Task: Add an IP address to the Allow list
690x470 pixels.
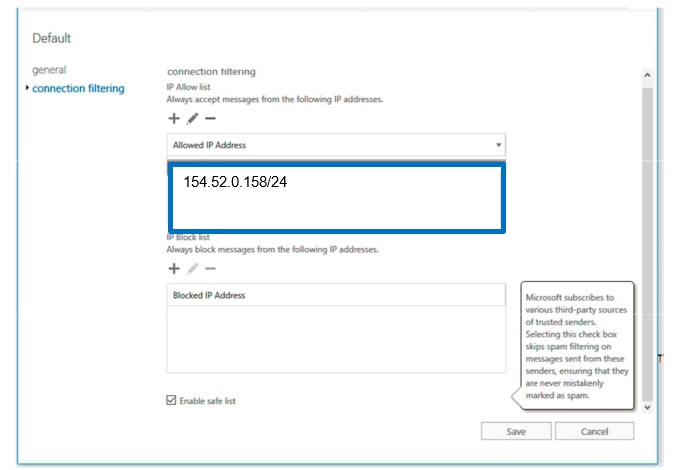Action: pos(174,118)
